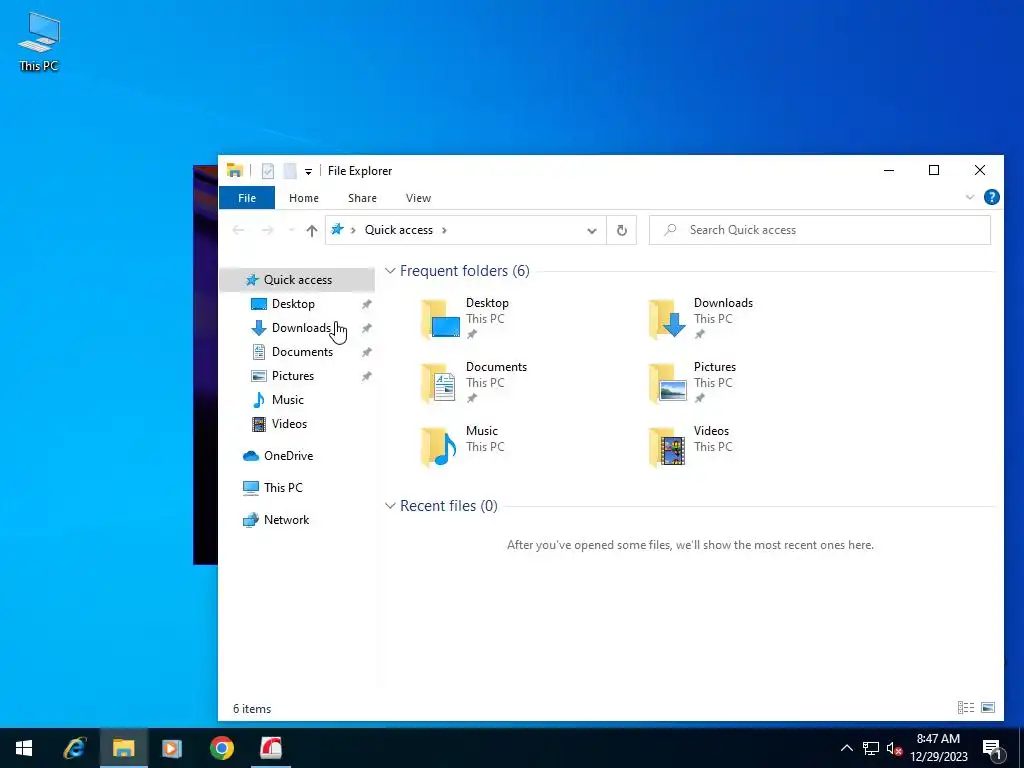Viewport: 1024px width, 768px height.
Task: Open the network tray icon
Action: 871,748
